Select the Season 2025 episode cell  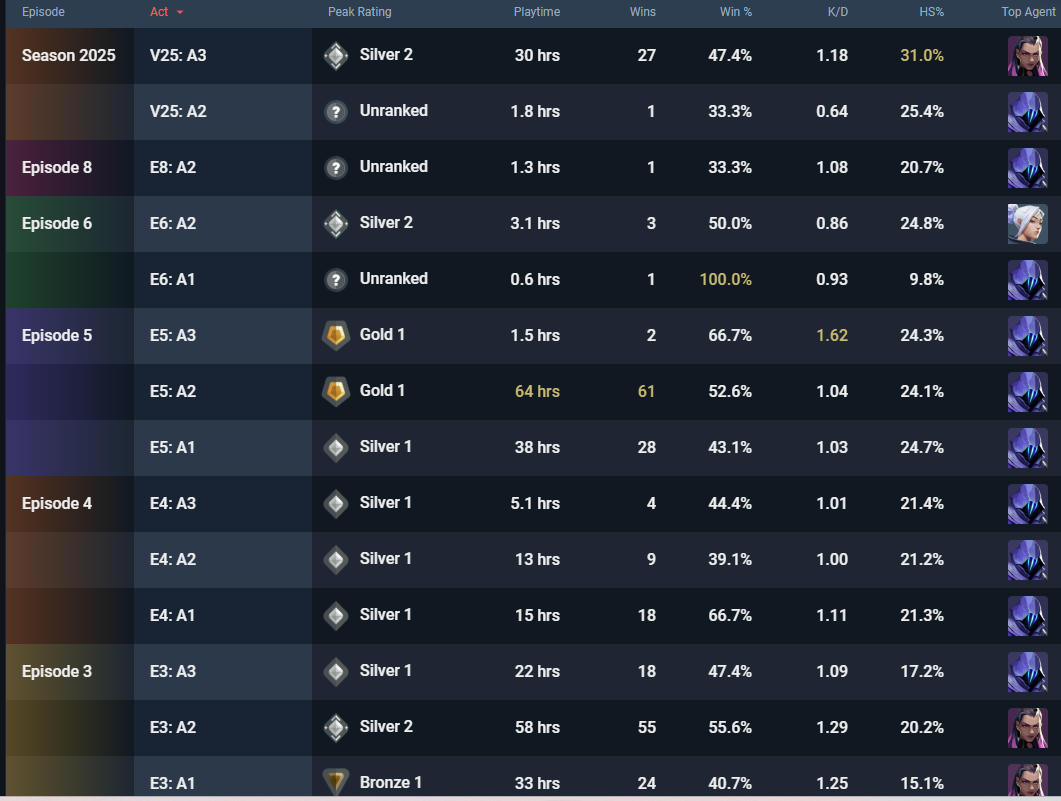click(x=68, y=56)
